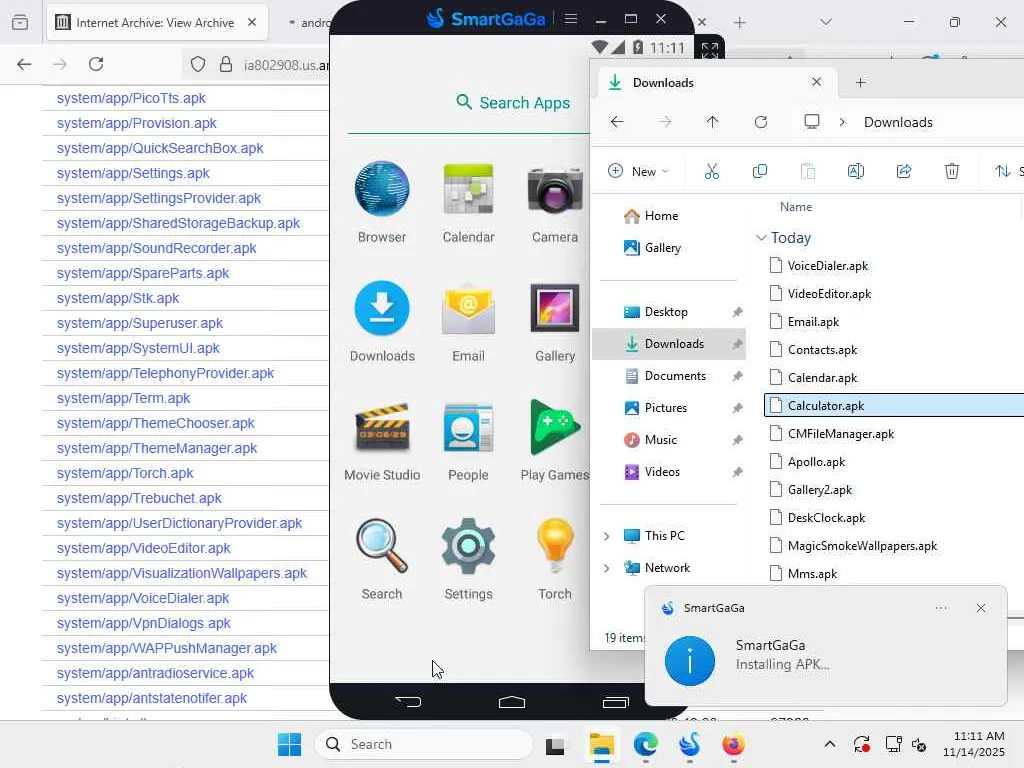Sort file list by Name column

(x=796, y=206)
